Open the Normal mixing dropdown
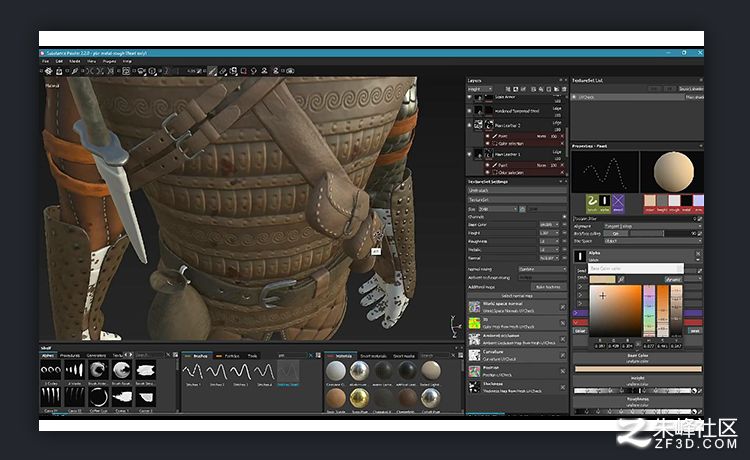Screen dimensions: 750x460 point(543,269)
